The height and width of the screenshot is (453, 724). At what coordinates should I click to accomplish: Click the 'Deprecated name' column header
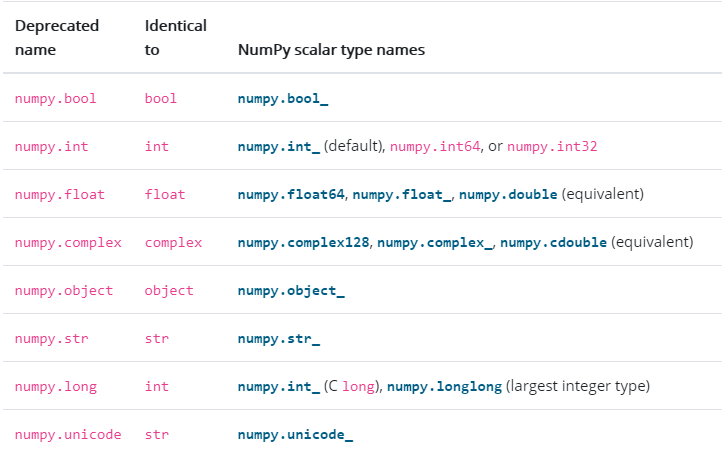point(57,38)
